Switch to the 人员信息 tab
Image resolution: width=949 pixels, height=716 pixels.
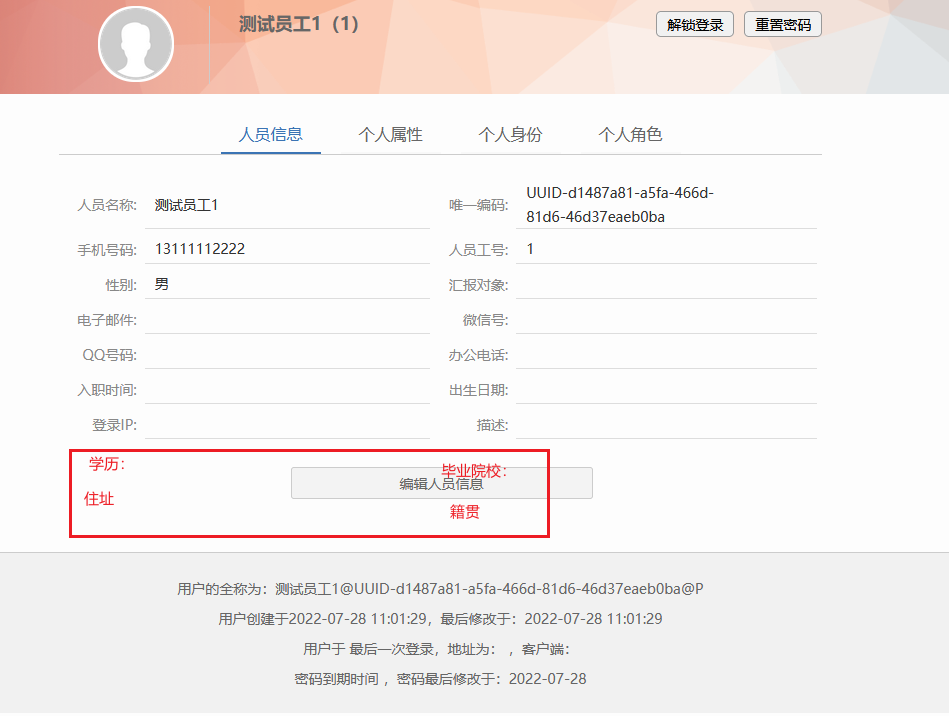(x=271, y=134)
